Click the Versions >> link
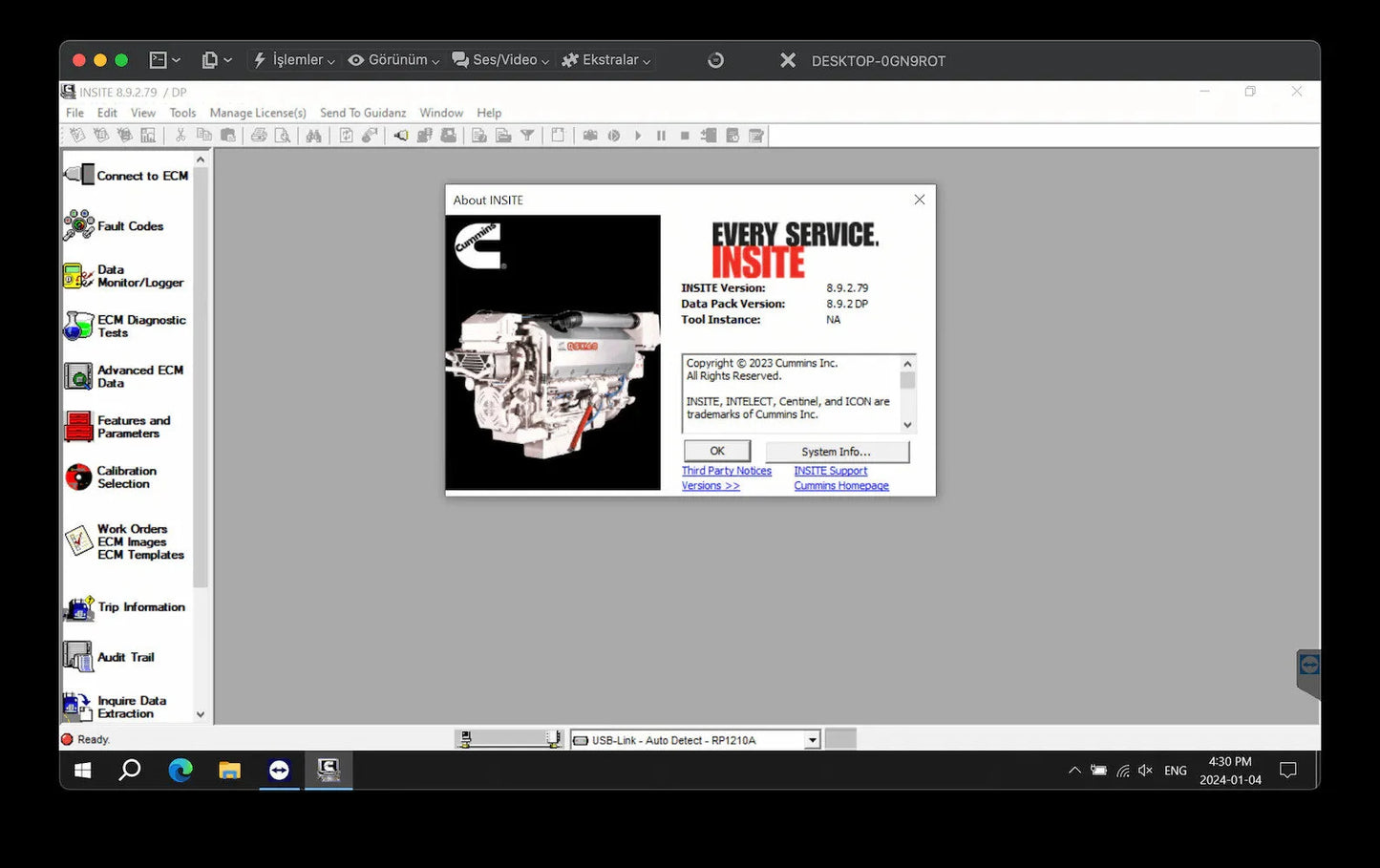The height and width of the screenshot is (868, 1380). pos(711,486)
